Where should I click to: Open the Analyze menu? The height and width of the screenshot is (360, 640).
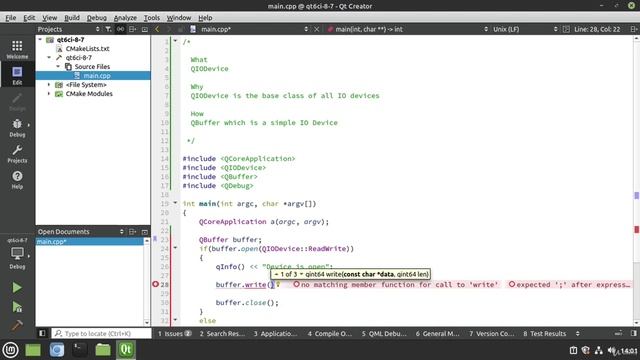[x=125, y=18]
